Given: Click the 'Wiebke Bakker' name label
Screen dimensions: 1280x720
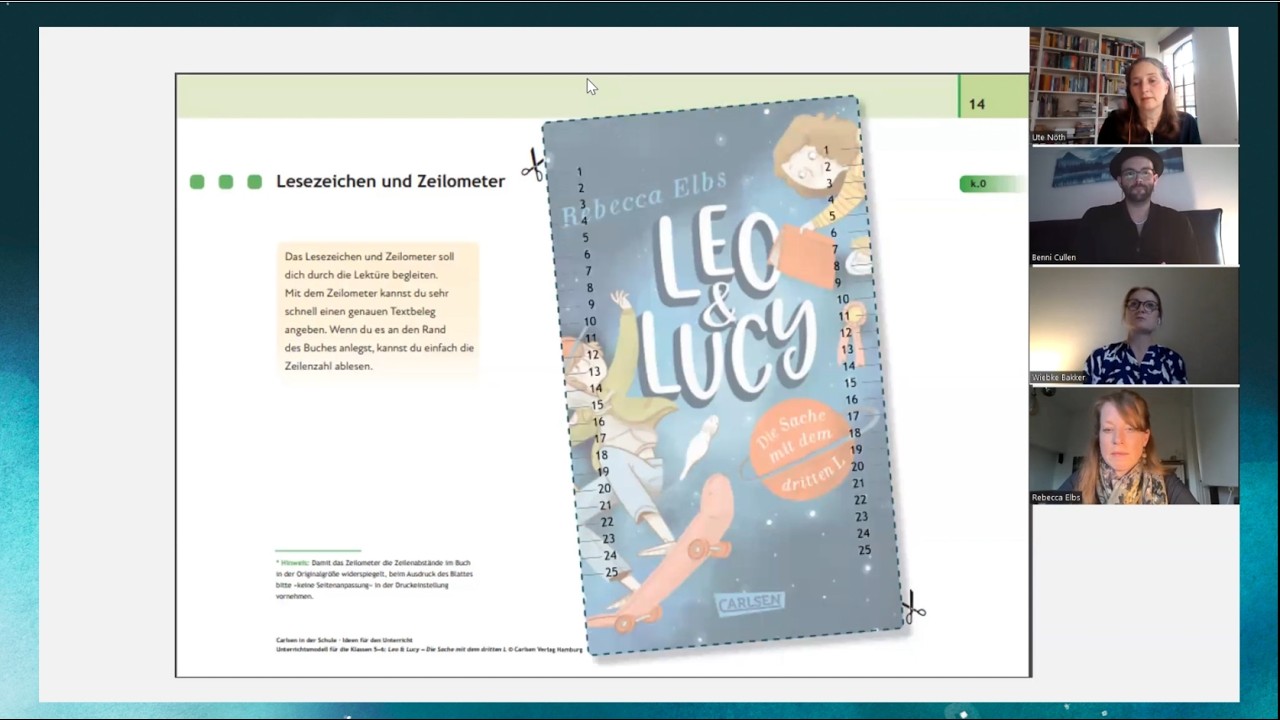Looking at the screenshot, I should 1058,377.
